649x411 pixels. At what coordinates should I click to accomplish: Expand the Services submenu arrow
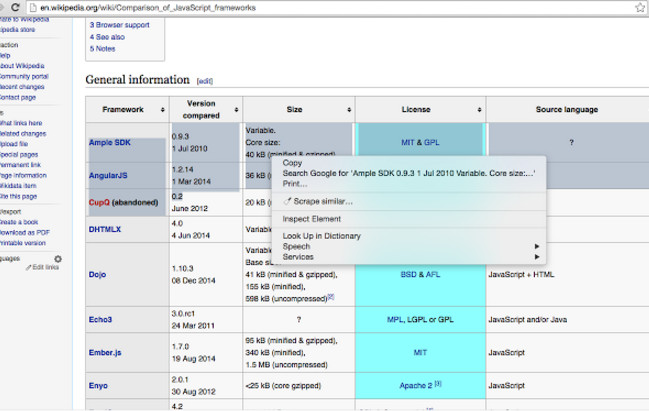click(537, 257)
